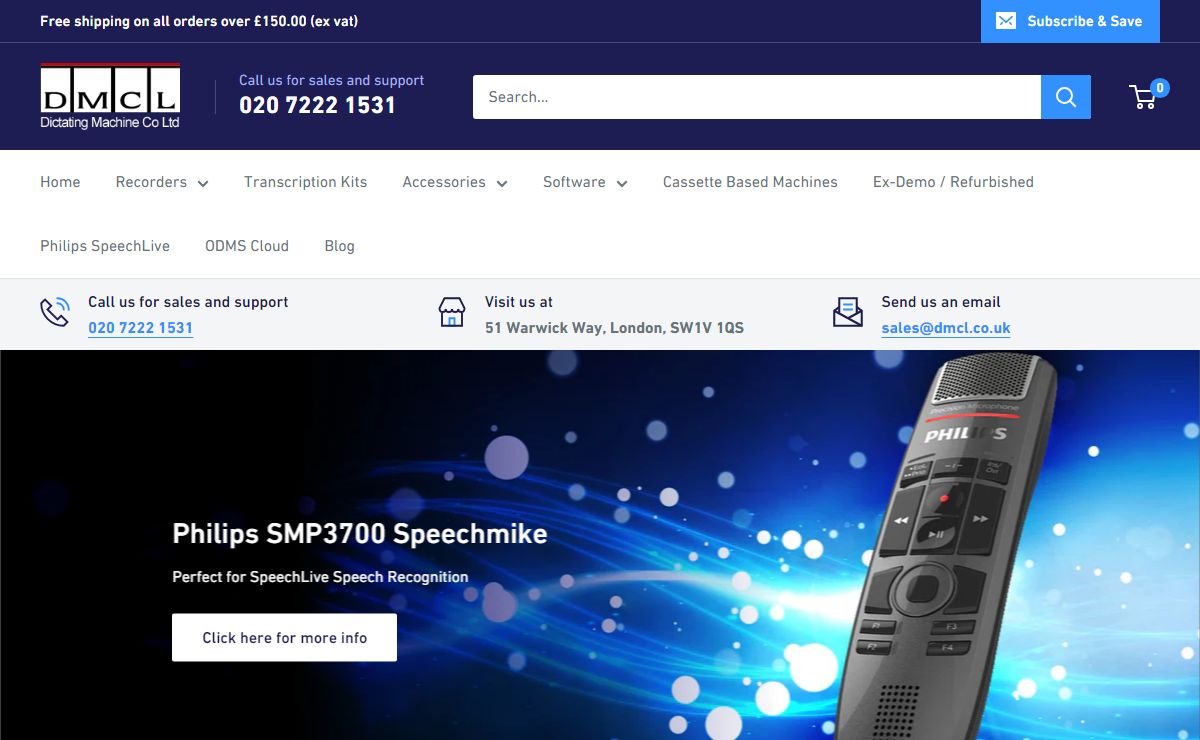The height and width of the screenshot is (740, 1200).
Task: Navigate to Philips SpeechLive page
Action: pyautogui.click(x=105, y=246)
